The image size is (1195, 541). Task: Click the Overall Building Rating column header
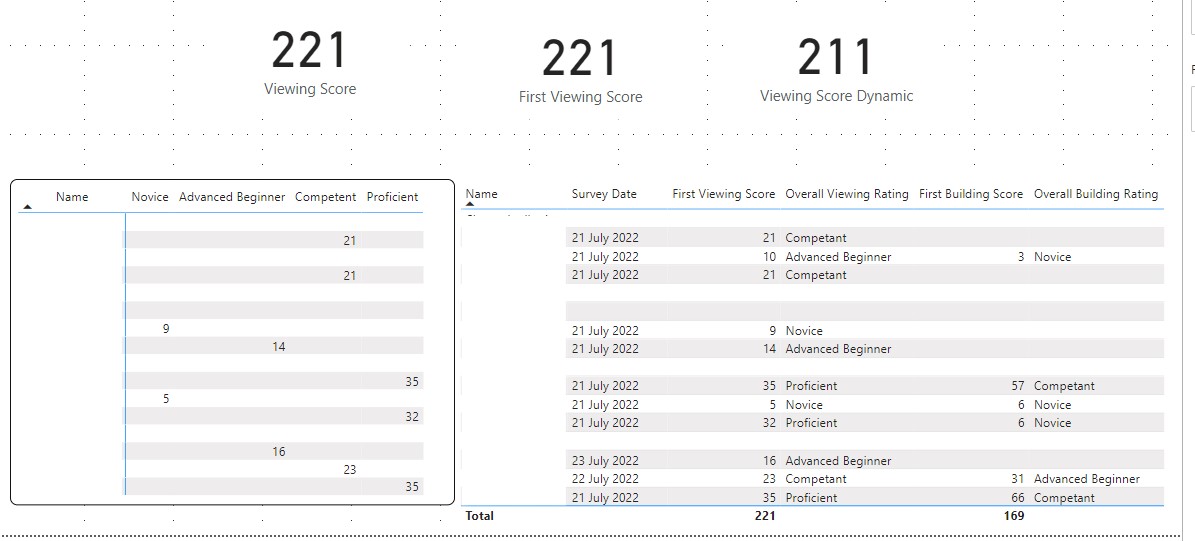tap(1095, 194)
